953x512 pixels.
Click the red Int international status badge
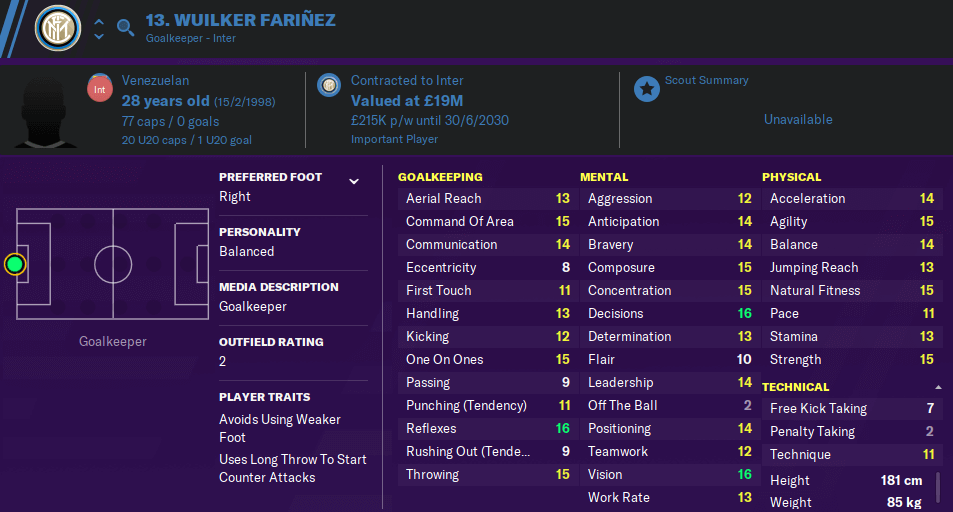click(x=100, y=89)
